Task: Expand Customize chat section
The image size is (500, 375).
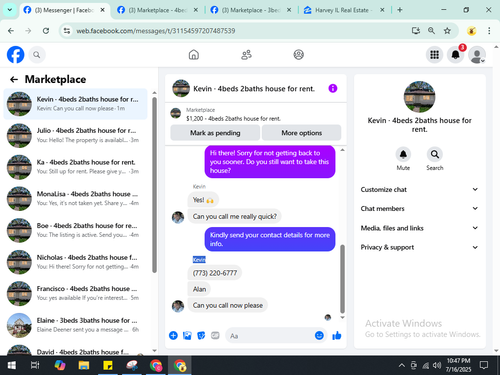Action: click(x=419, y=189)
